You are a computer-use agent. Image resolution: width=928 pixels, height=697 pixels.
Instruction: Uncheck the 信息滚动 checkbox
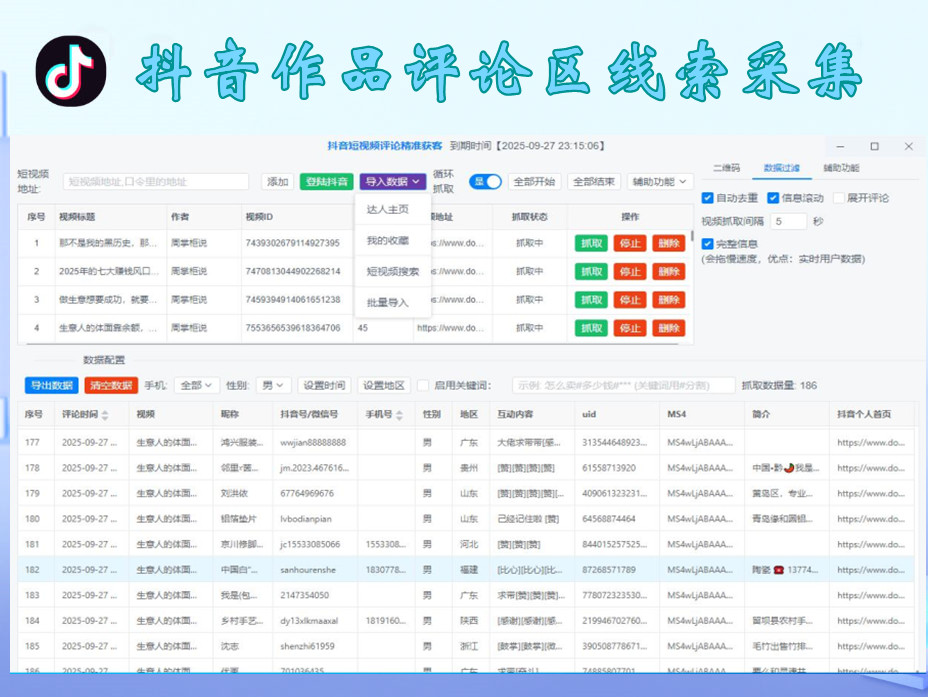pyautogui.click(x=773, y=198)
